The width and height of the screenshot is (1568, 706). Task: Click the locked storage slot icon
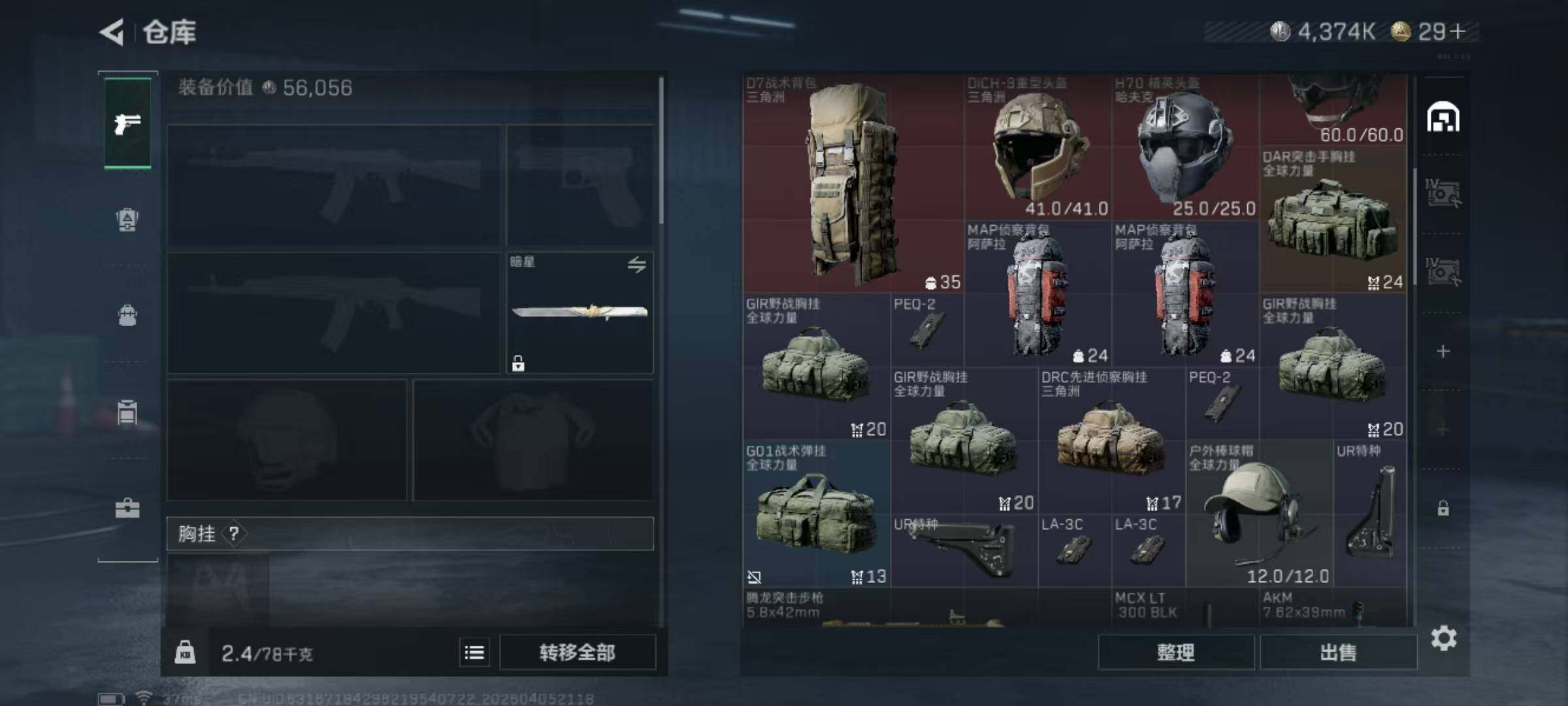coord(1443,508)
